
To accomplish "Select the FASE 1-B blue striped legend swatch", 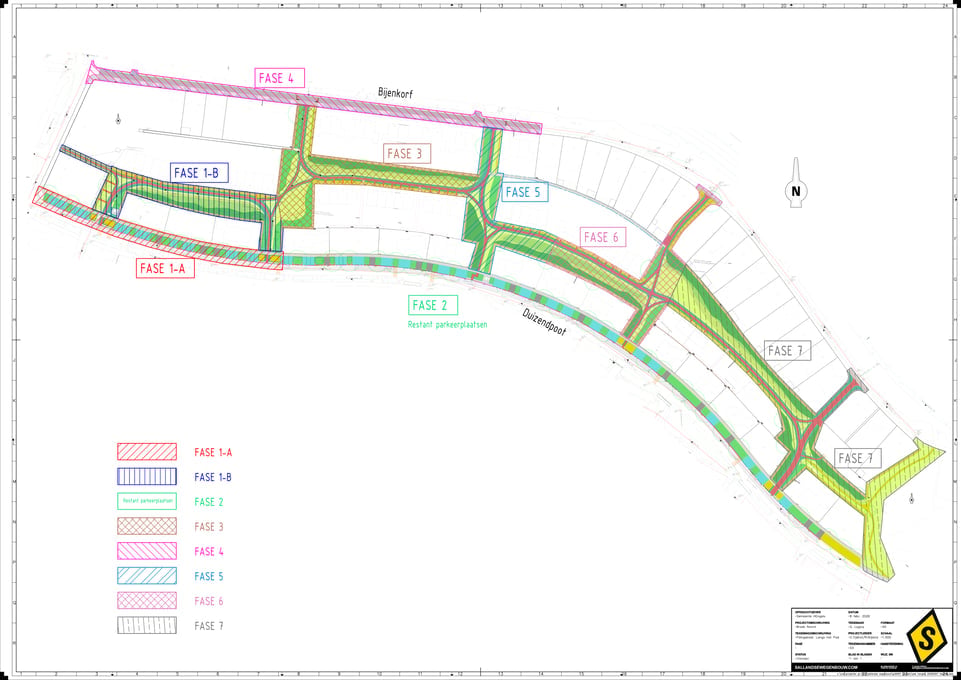I will click(x=147, y=477).
